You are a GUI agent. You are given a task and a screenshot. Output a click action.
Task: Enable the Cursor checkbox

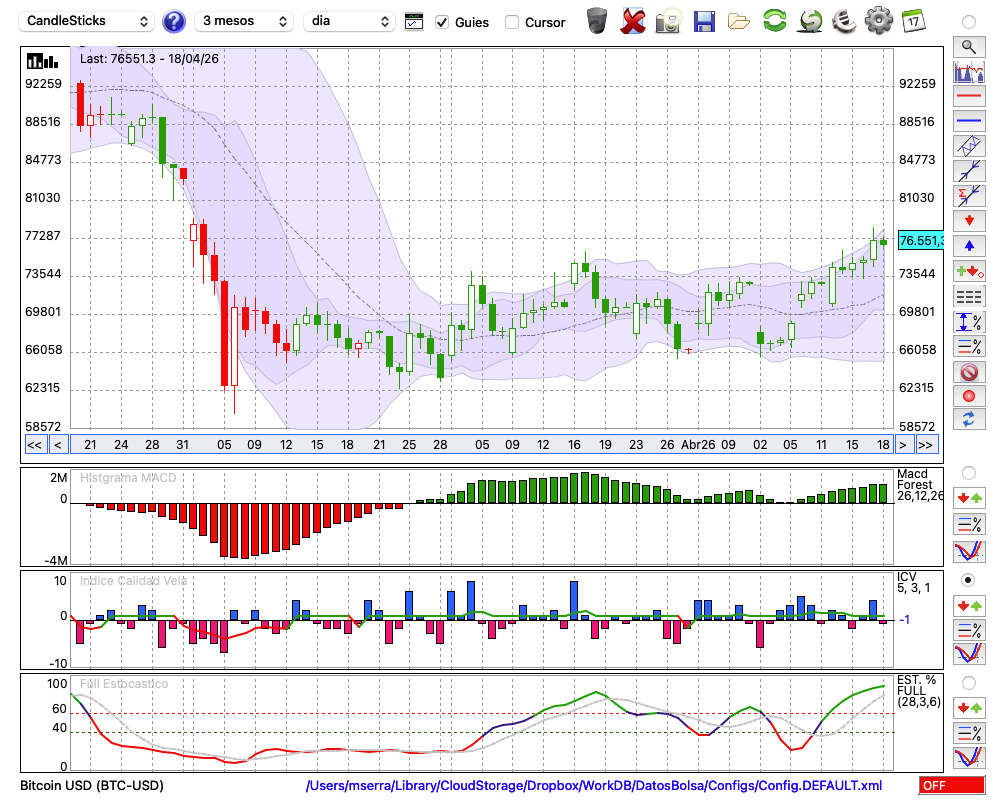click(511, 22)
